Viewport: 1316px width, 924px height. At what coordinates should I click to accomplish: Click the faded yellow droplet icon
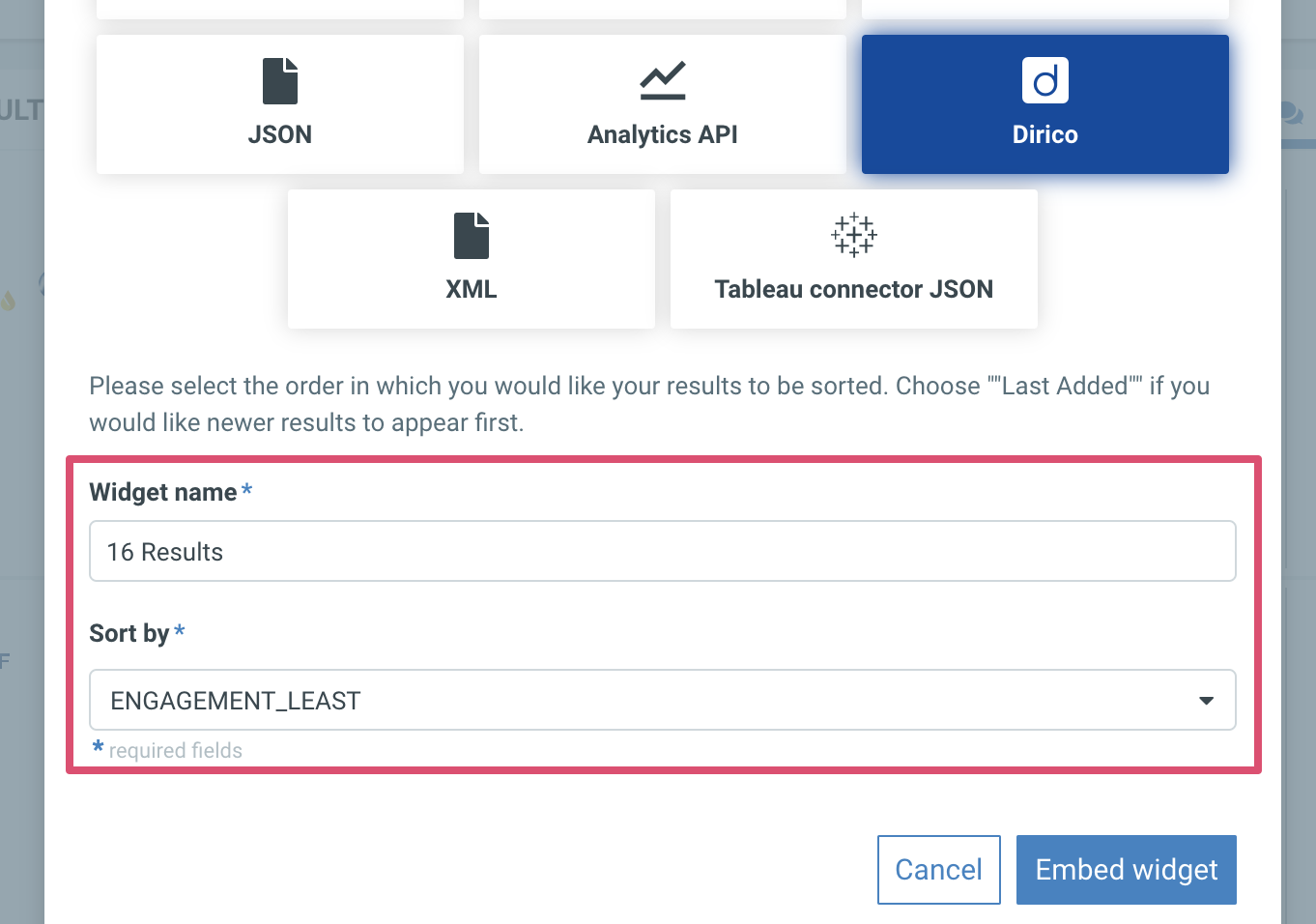click(9, 302)
